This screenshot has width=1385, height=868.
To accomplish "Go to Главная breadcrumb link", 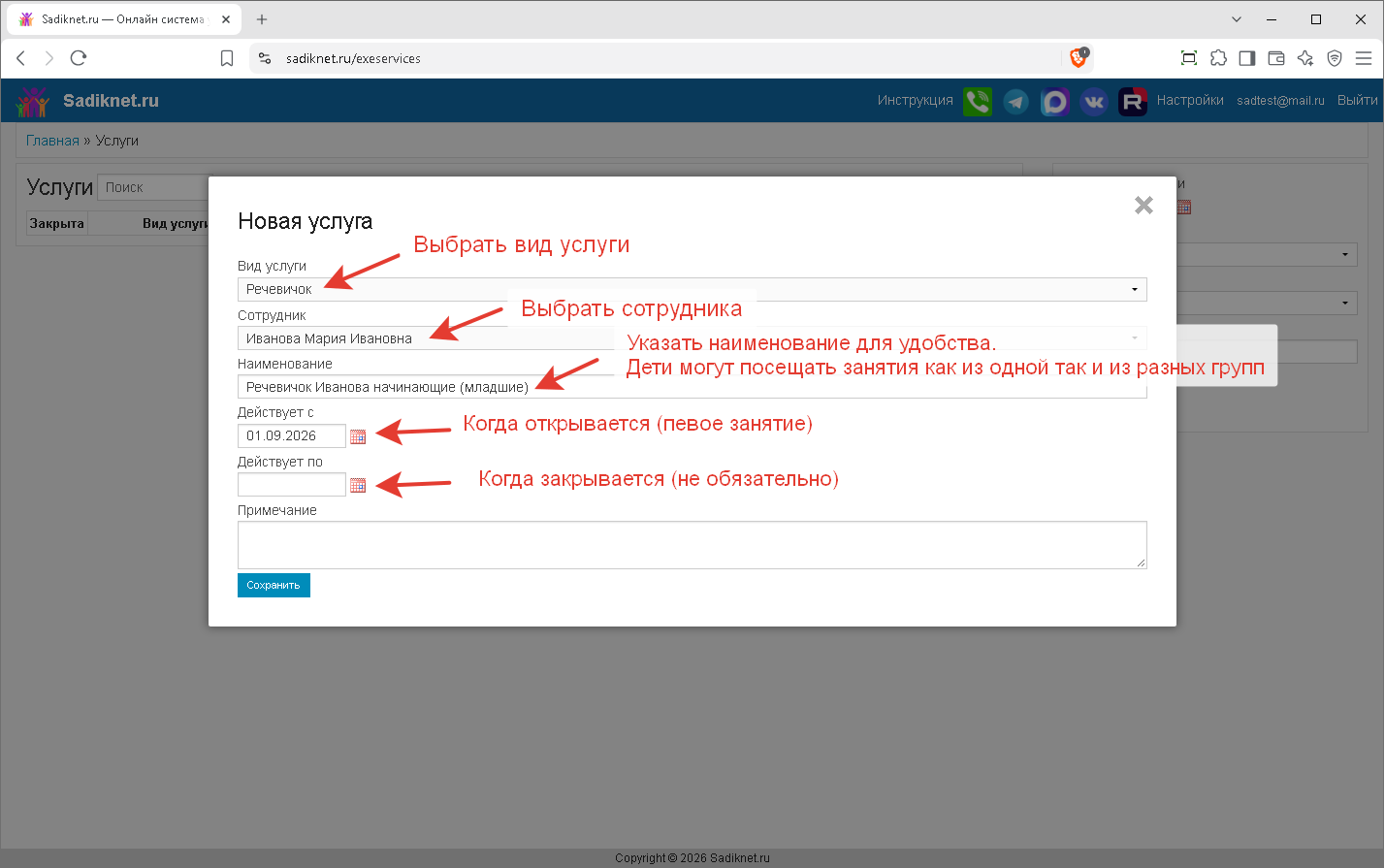I will coord(52,141).
